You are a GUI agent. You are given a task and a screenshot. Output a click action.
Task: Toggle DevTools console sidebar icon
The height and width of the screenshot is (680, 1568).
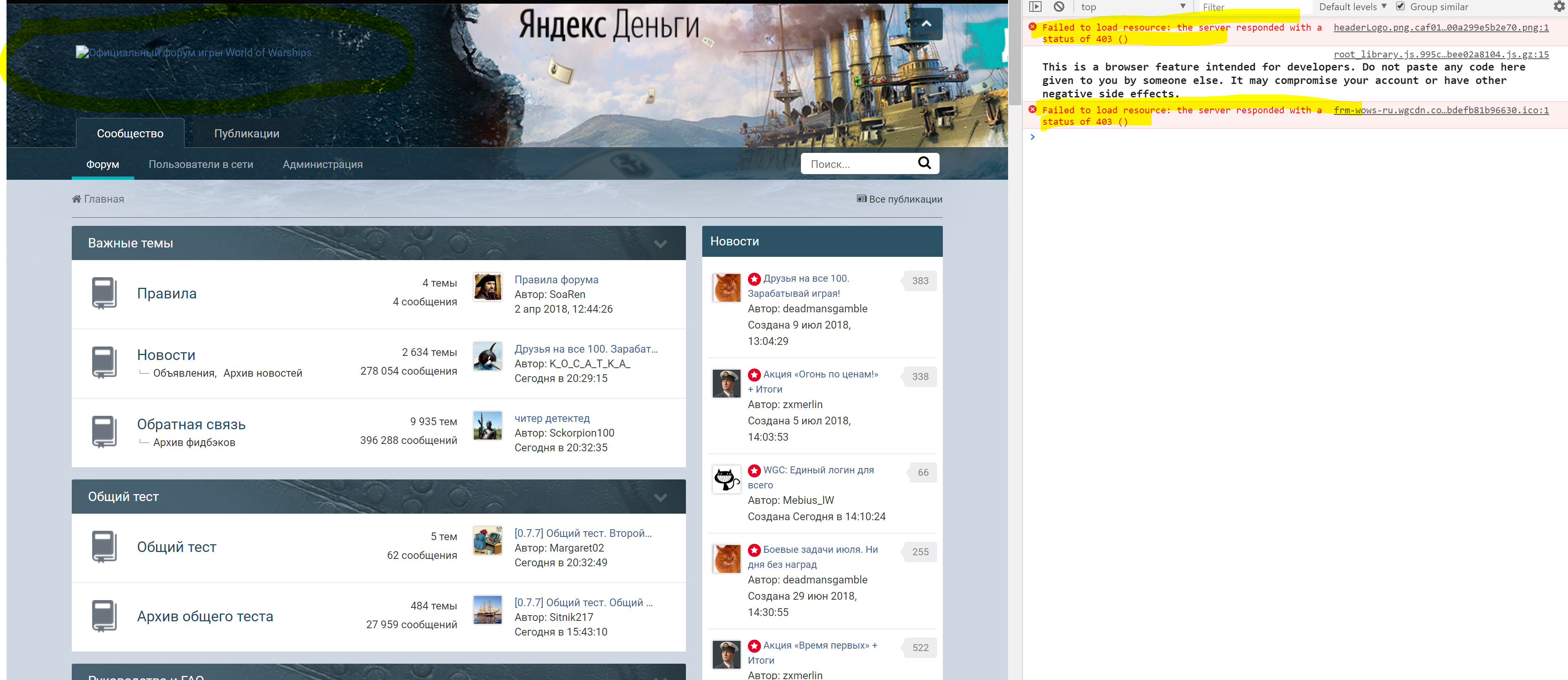click(1035, 7)
